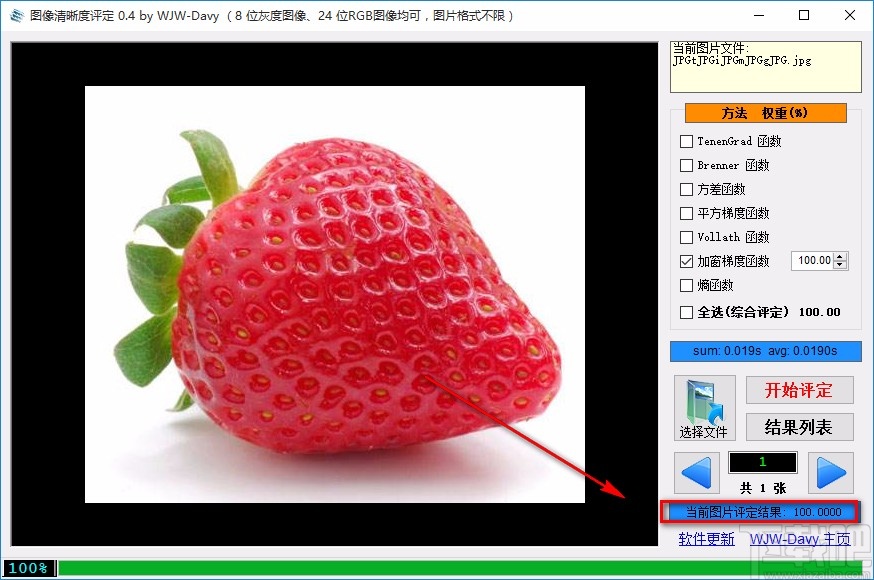Maximize the window
This screenshot has width=874, height=580.
coord(804,16)
